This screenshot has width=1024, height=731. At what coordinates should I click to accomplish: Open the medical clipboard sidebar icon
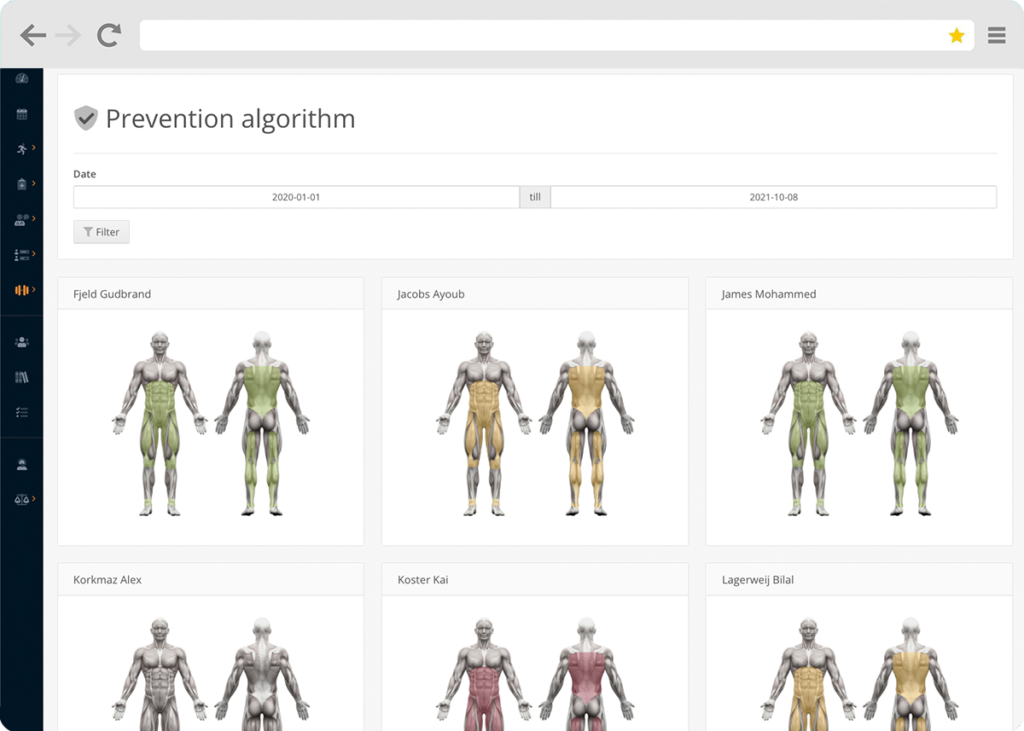pyautogui.click(x=22, y=184)
